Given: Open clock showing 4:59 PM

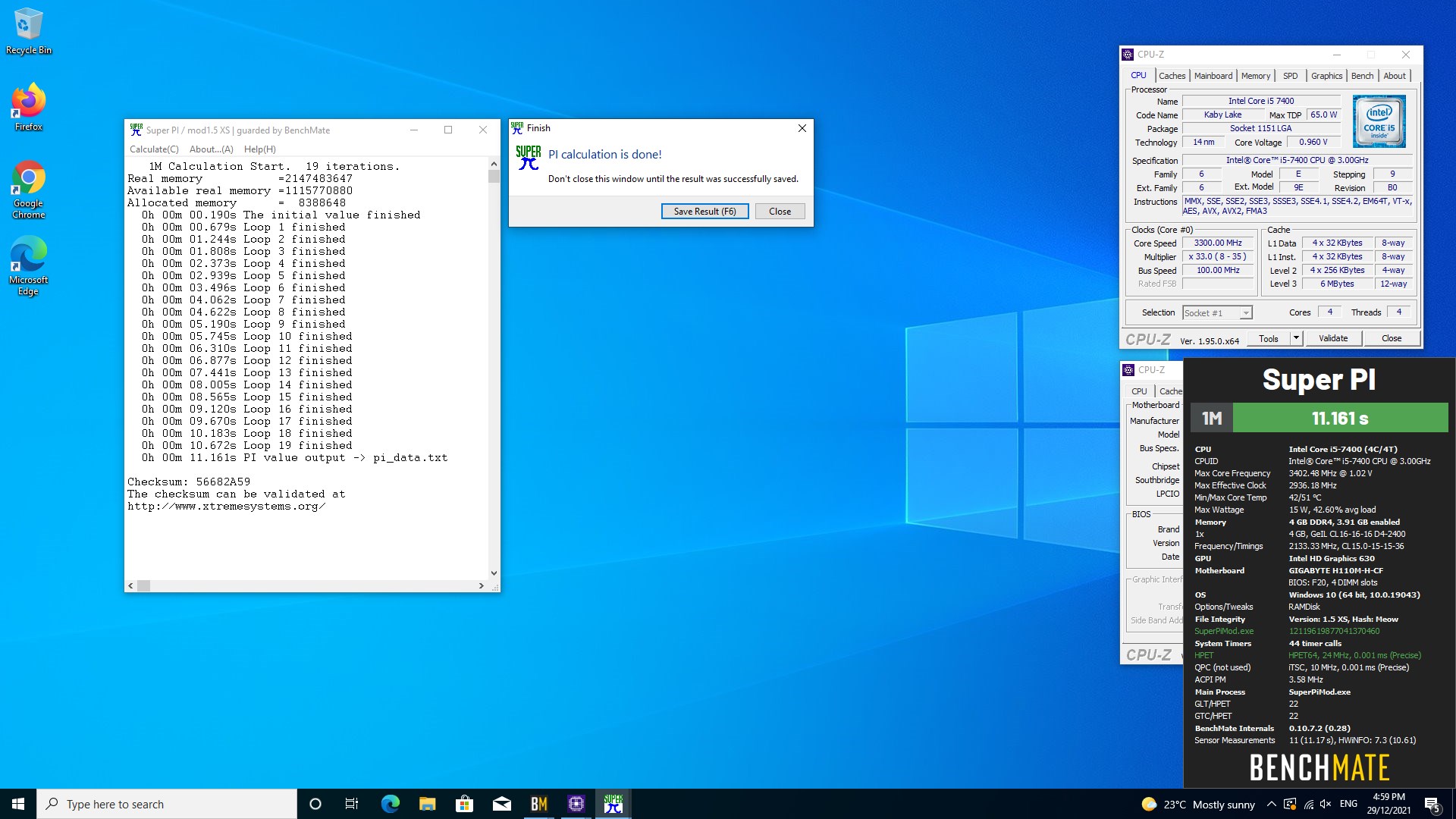Looking at the screenshot, I should (1388, 804).
